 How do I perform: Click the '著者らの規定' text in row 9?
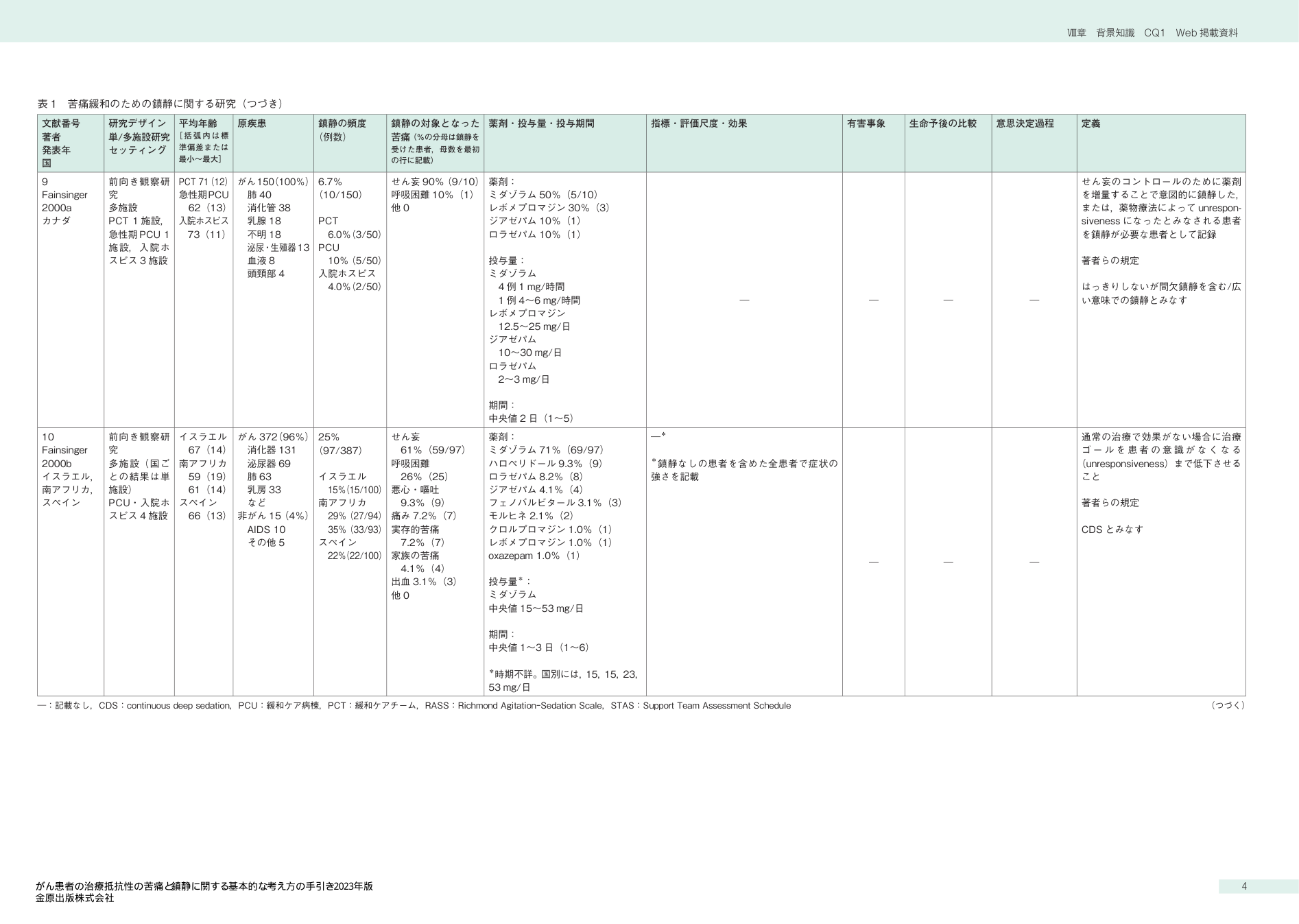click(1110, 261)
